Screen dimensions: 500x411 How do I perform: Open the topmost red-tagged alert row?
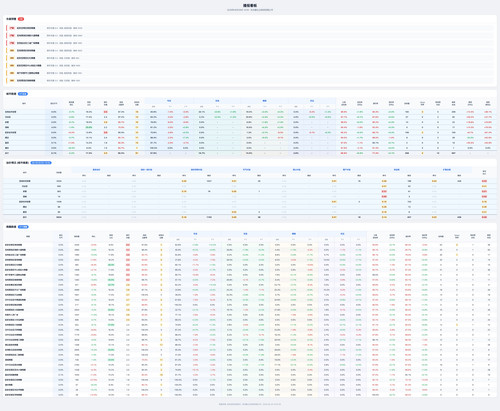click(250, 28)
